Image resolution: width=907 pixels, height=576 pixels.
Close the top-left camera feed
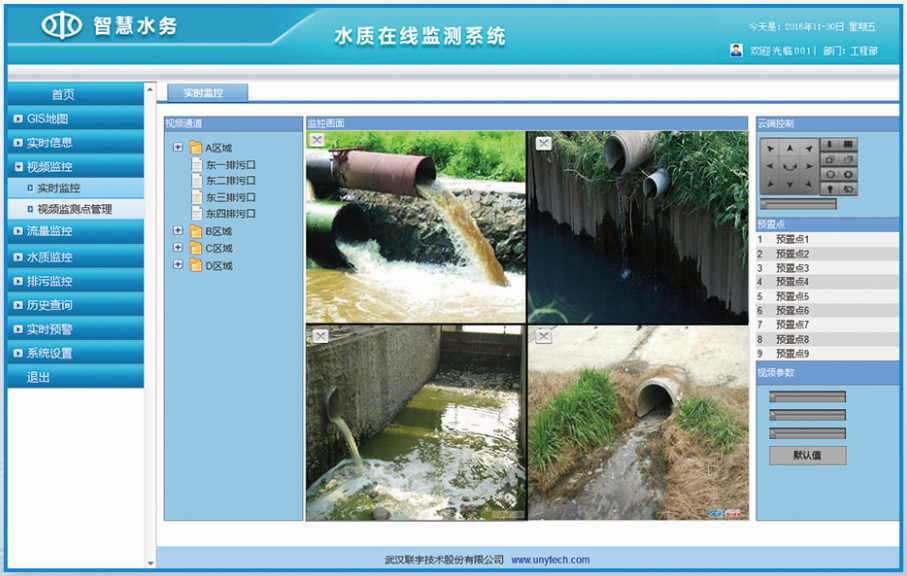coord(317,141)
